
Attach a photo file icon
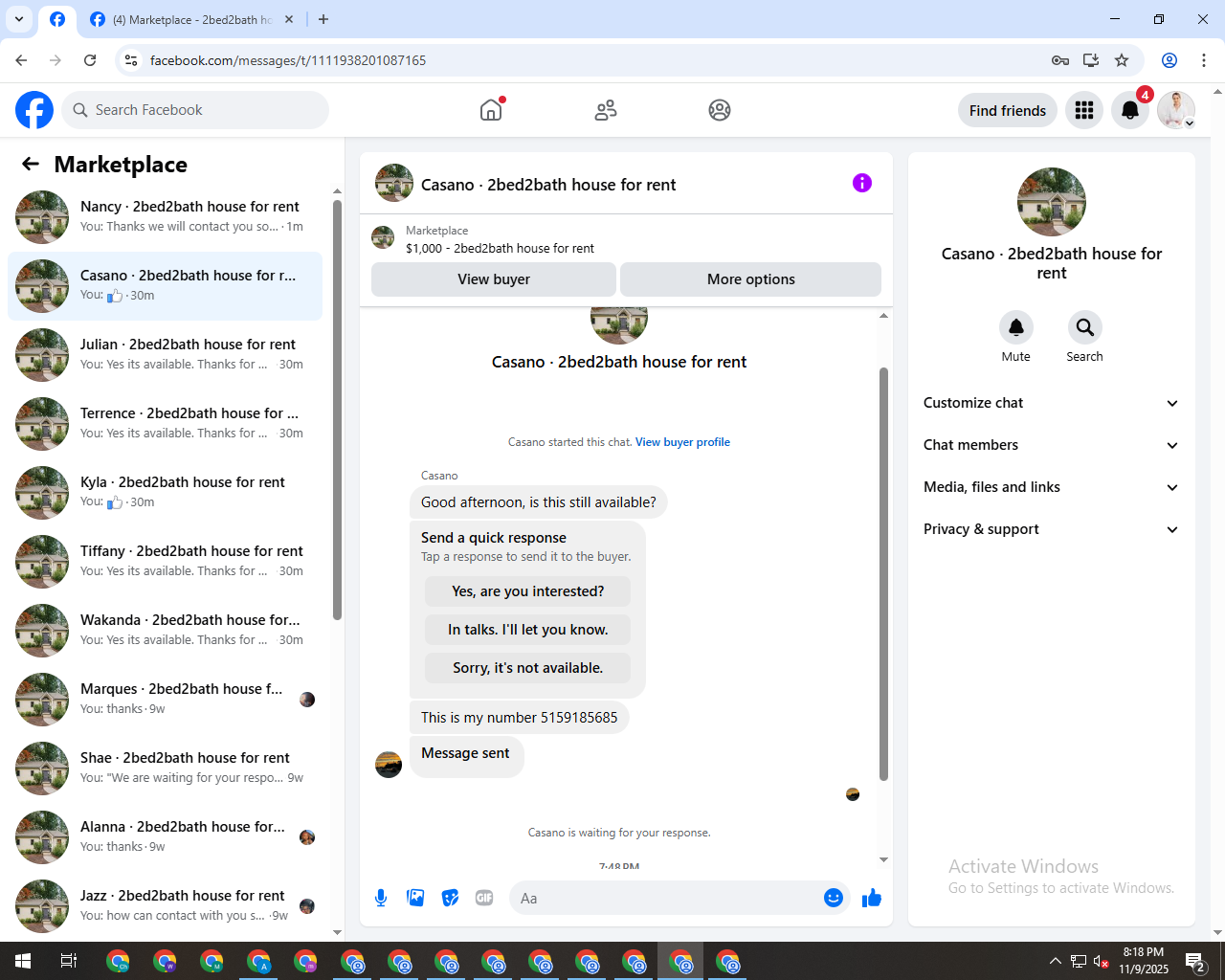click(415, 898)
